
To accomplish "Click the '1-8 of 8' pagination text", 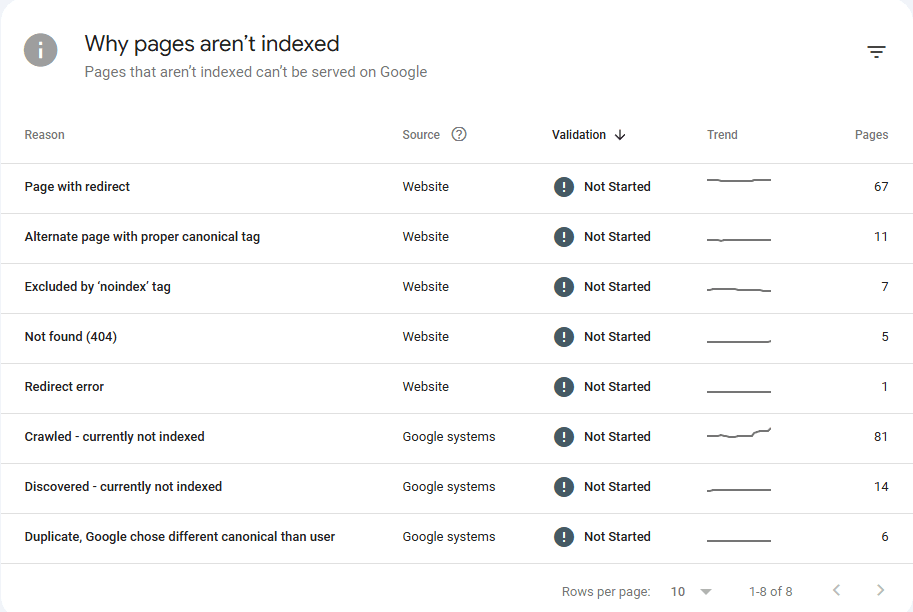I will tap(770, 592).
